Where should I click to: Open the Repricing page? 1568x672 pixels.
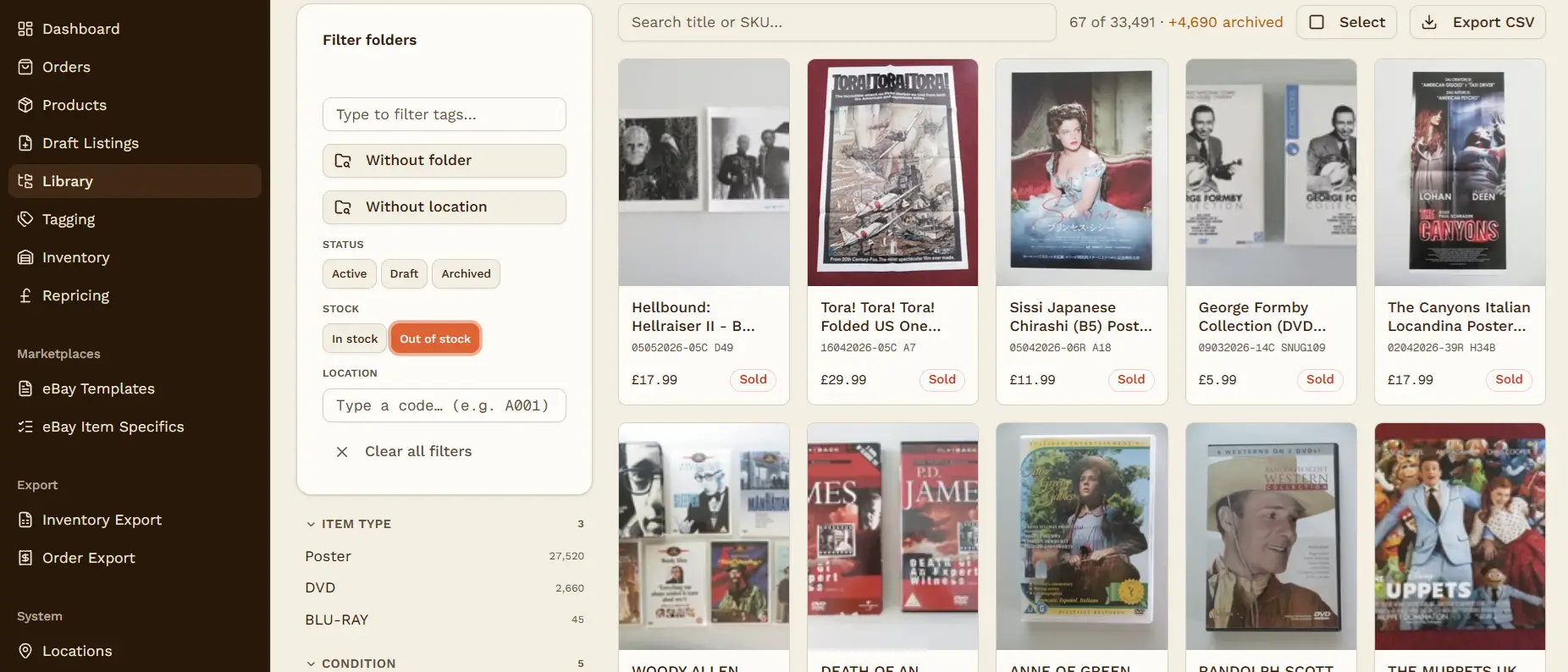135,295
